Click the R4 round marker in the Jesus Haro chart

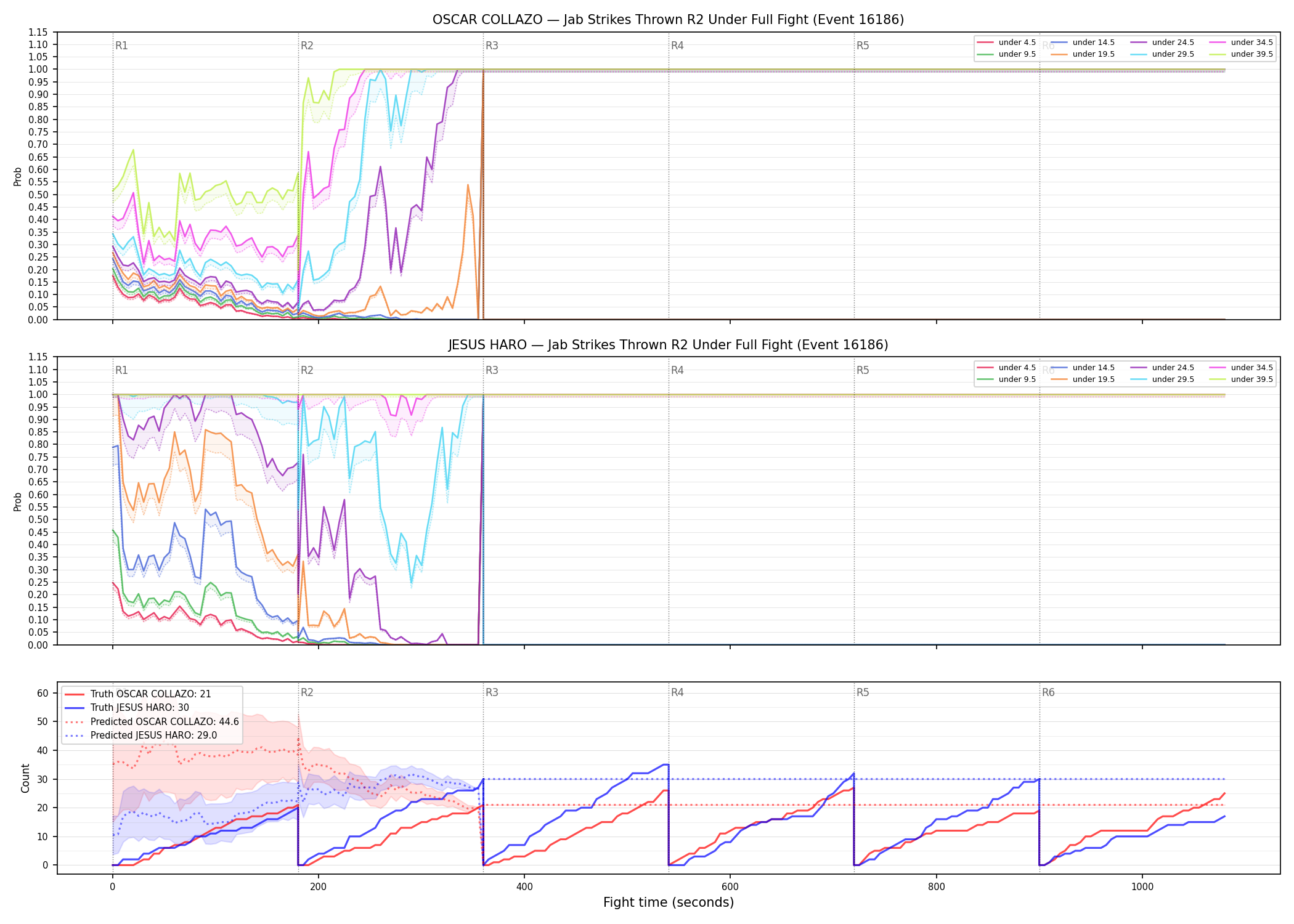pyautogui.click(x=677, y=370)
